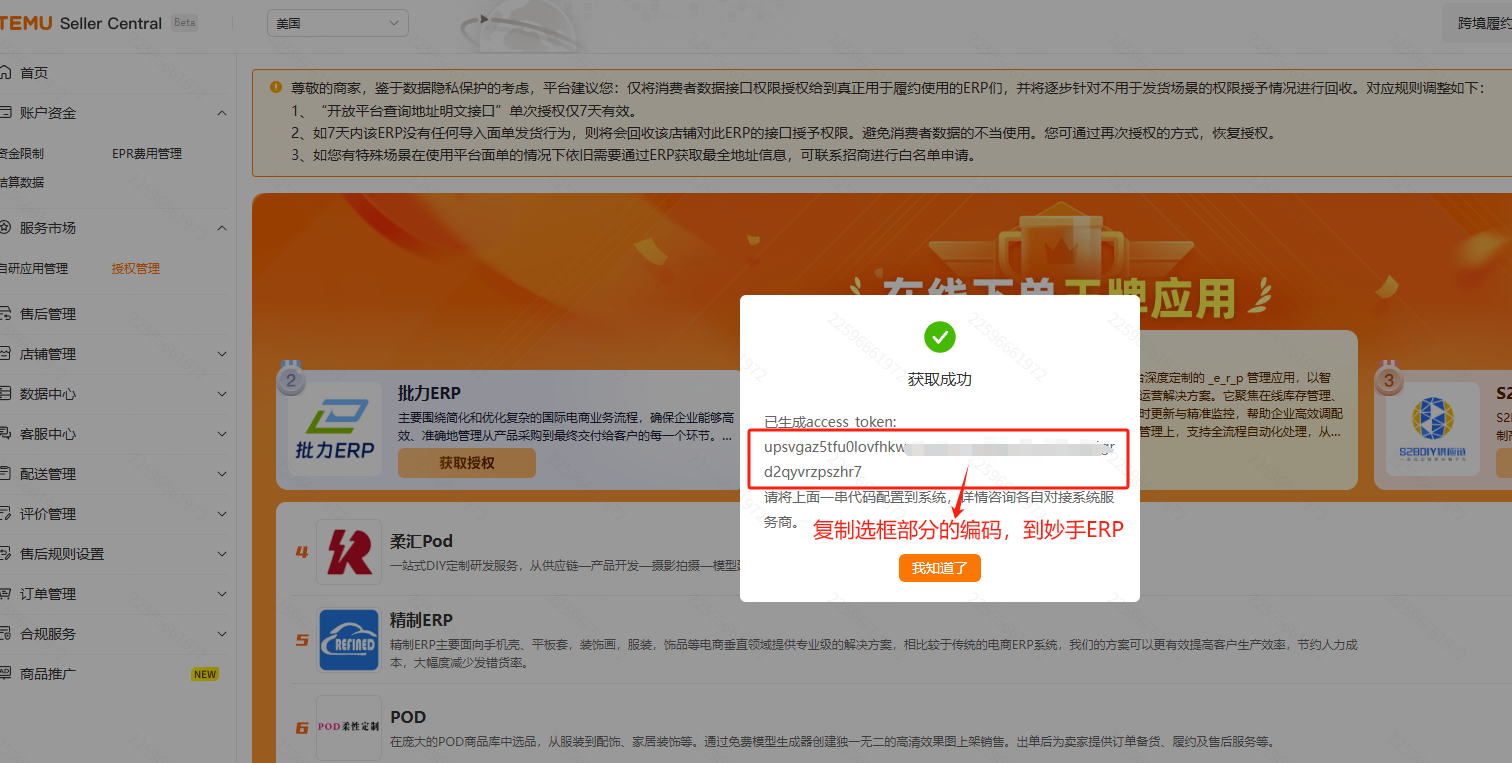
Task: Click the Beta badge by Seller Central
Action: coord(184,23)
